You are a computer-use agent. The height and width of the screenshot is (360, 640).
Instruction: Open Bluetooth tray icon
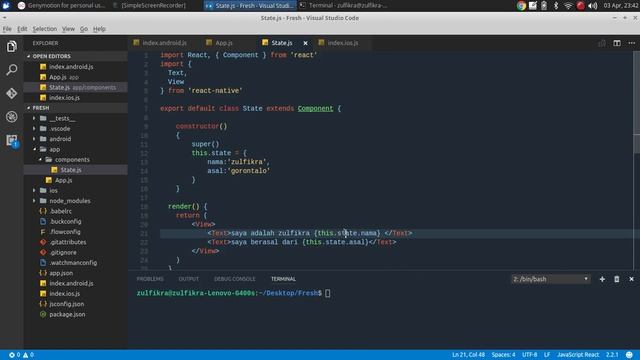556,6
